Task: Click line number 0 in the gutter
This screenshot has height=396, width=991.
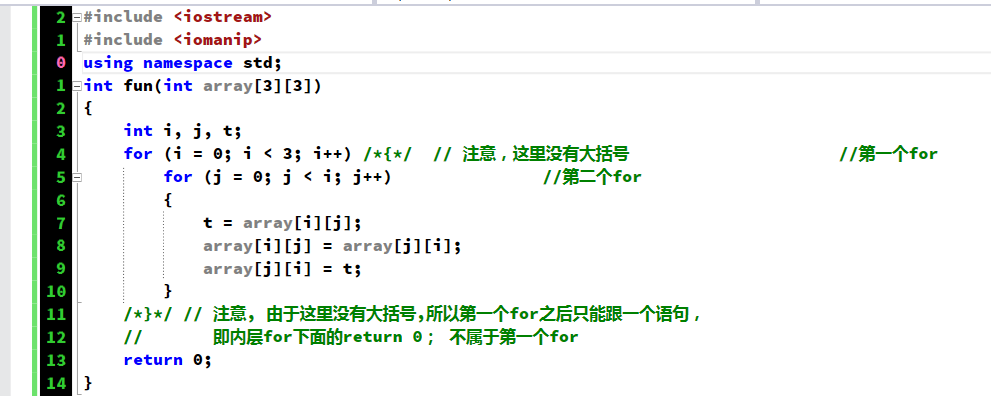Action: tap(61, 63)
